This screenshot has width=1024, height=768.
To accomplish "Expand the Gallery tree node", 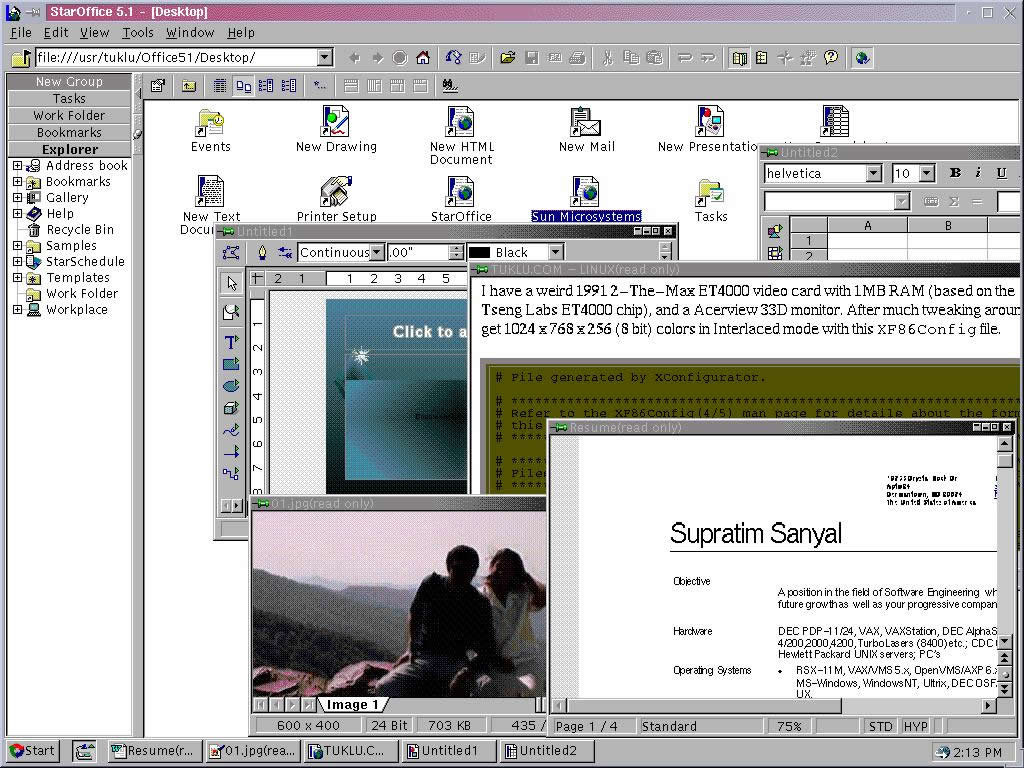I will pos(18,197).
